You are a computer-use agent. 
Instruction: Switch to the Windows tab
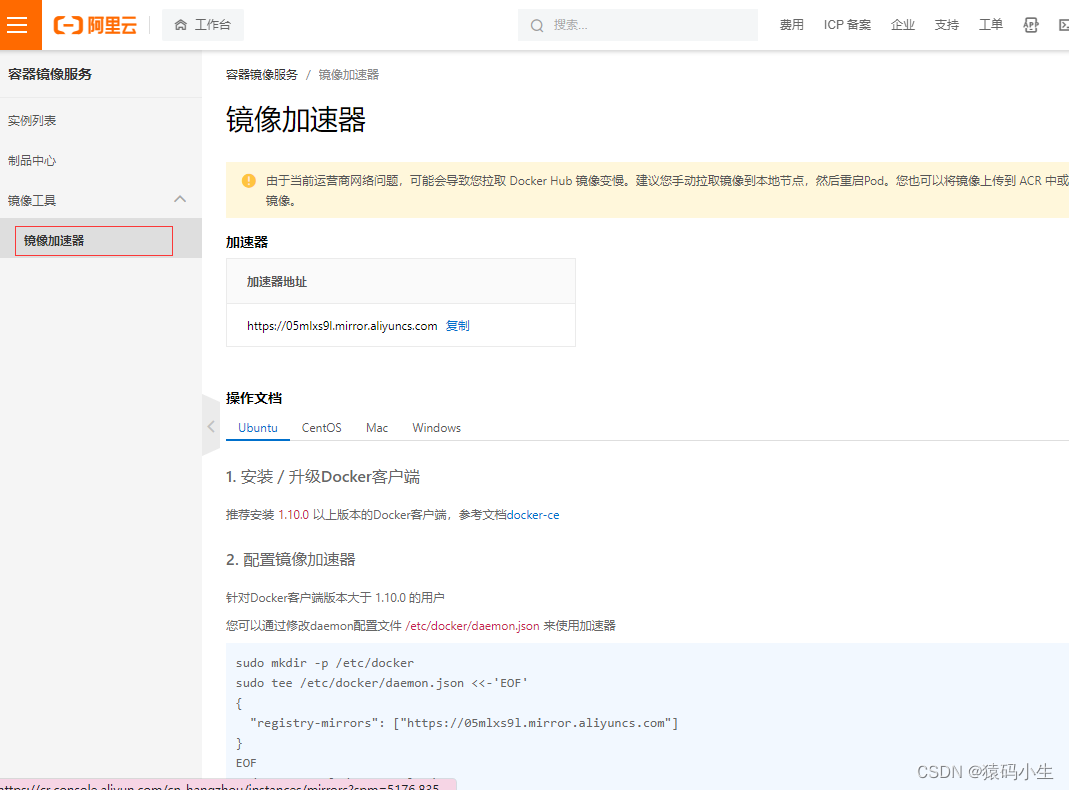click(x=436, y=427)
